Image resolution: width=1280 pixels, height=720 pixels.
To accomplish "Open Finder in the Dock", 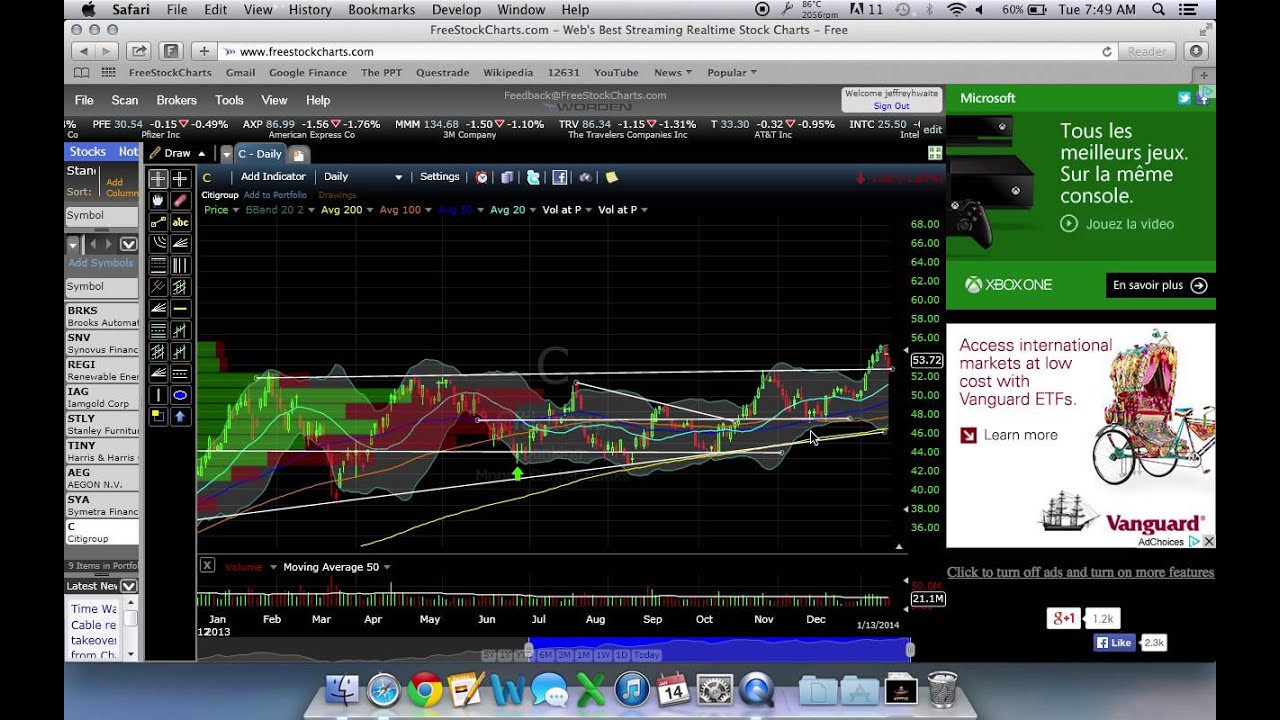I will pos(342,690).
